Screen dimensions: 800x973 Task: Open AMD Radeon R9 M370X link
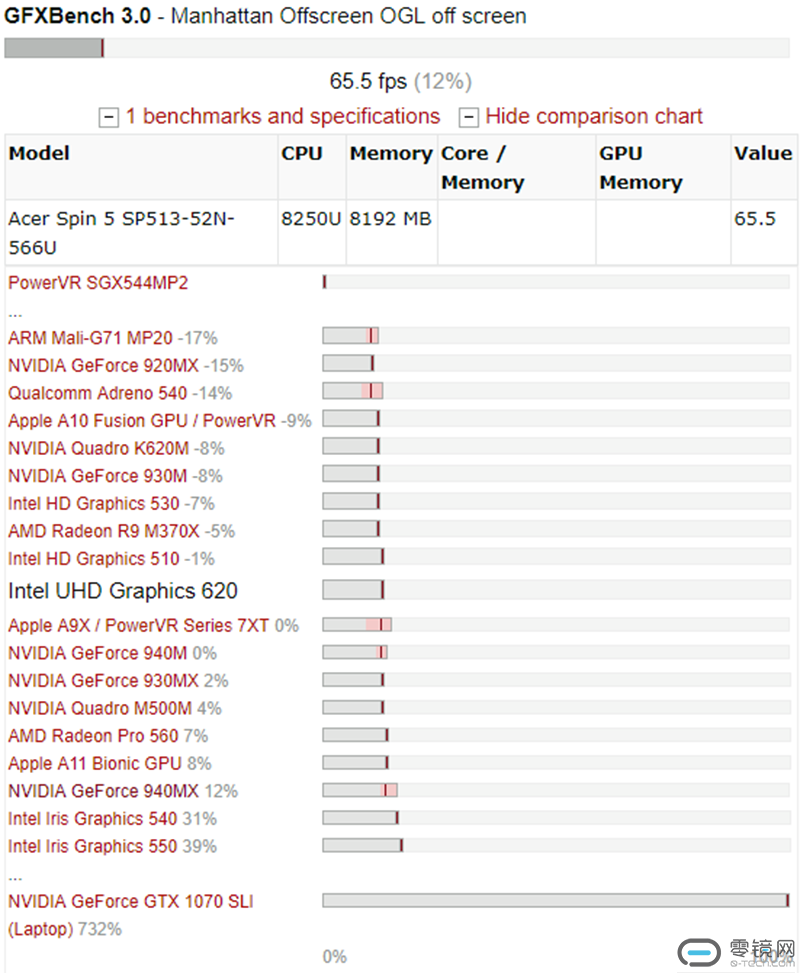[104, 531]
